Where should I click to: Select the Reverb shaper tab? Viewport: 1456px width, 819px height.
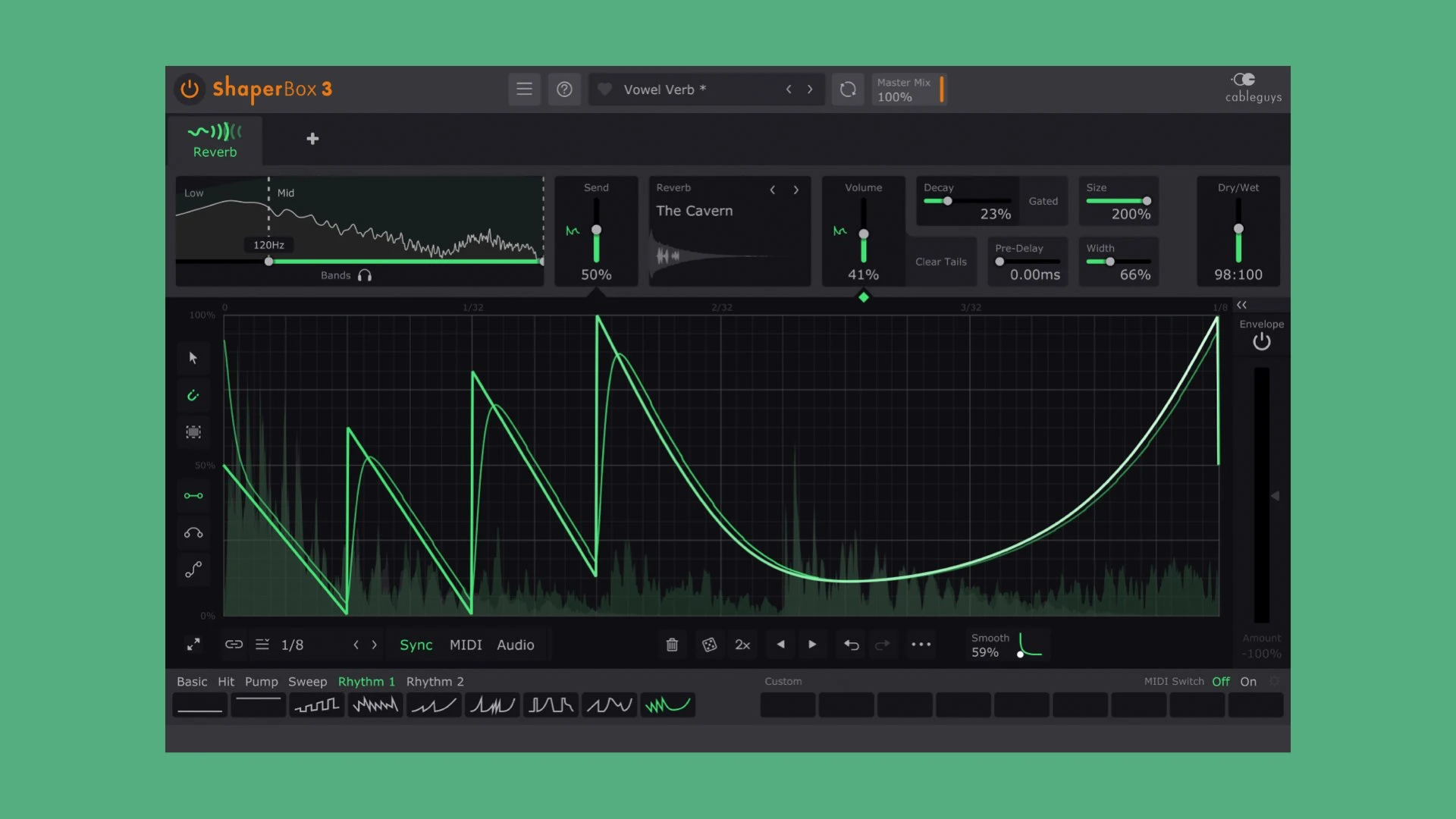click(215, 140)
